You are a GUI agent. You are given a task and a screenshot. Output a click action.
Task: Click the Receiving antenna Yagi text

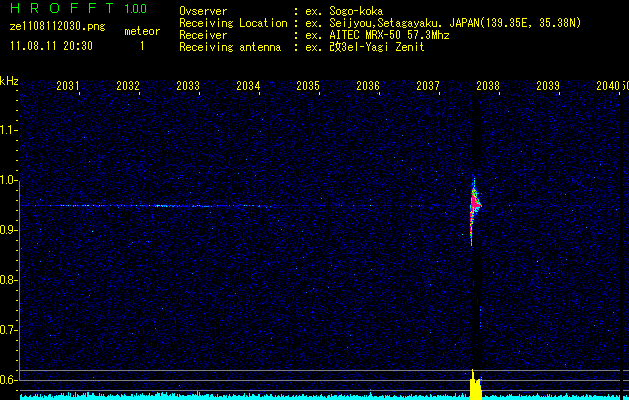pyautogui.click(x=370, y=46)
